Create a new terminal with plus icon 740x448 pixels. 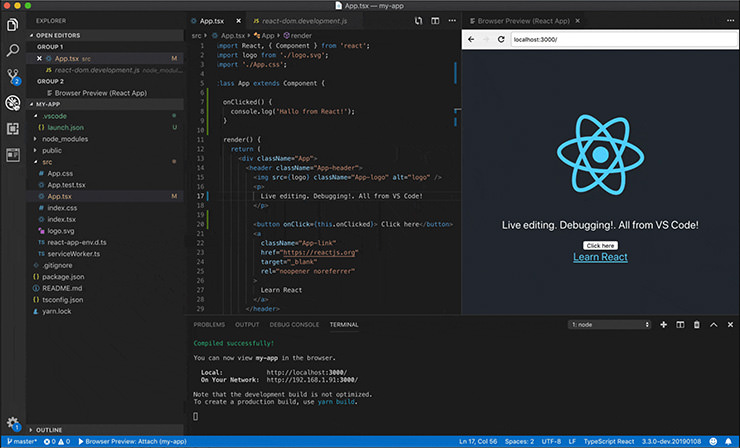(663, 325)
